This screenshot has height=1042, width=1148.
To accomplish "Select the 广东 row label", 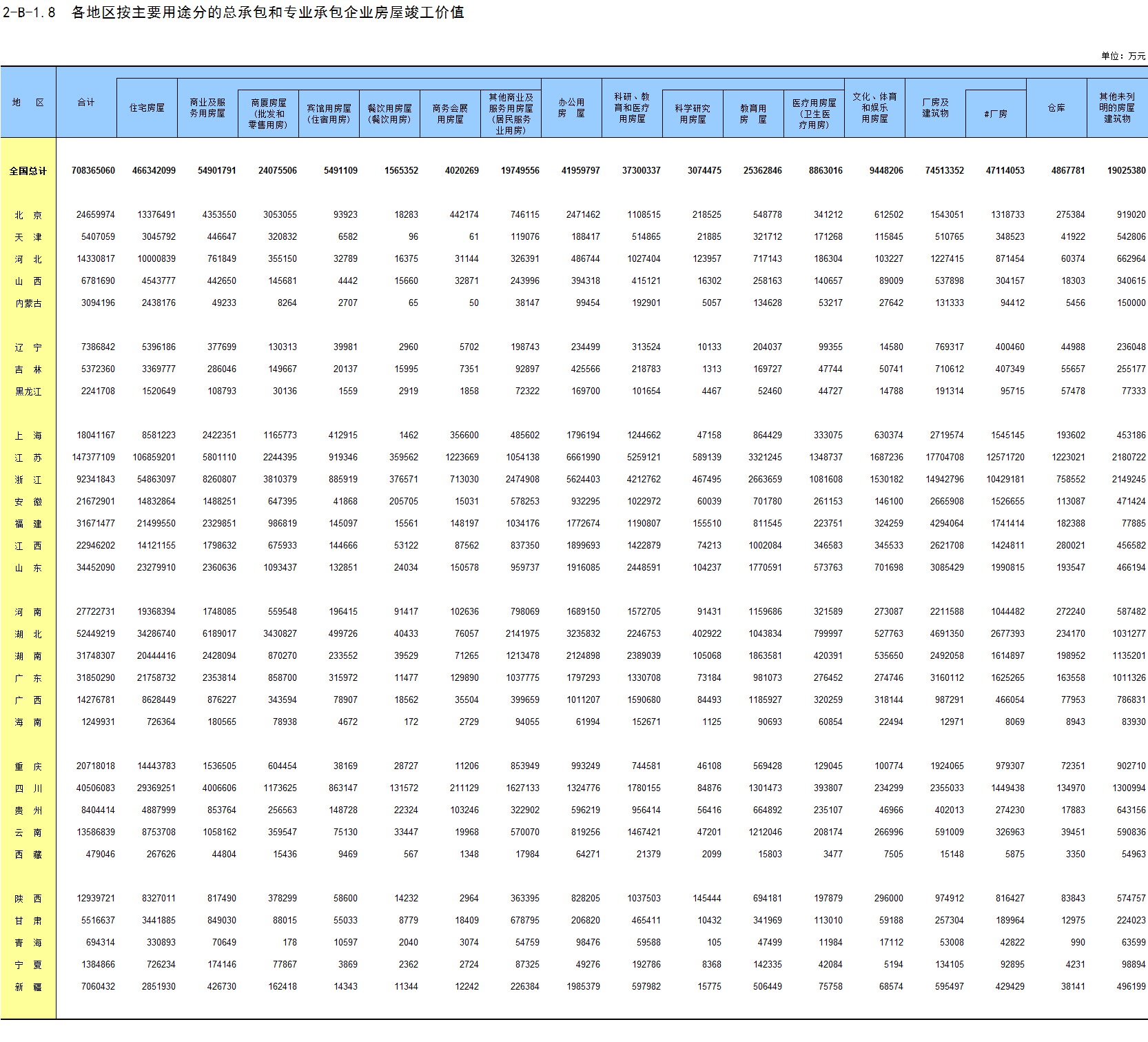I will point(28,678).
